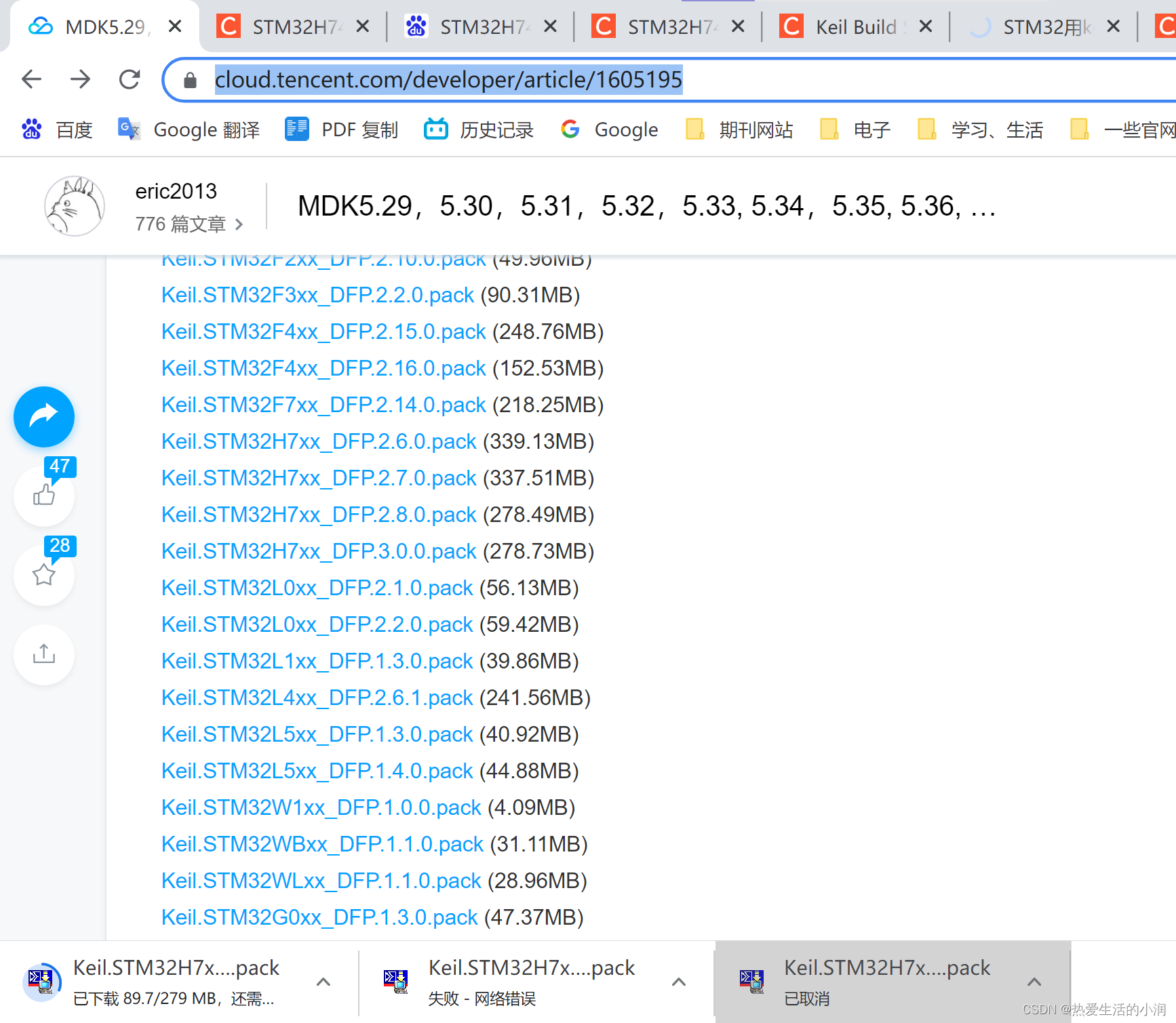Download Keil.STM32L1xx_DFP.1.3.0.pack
This screenshot has width=1176, height=1023.
[317, 661]
